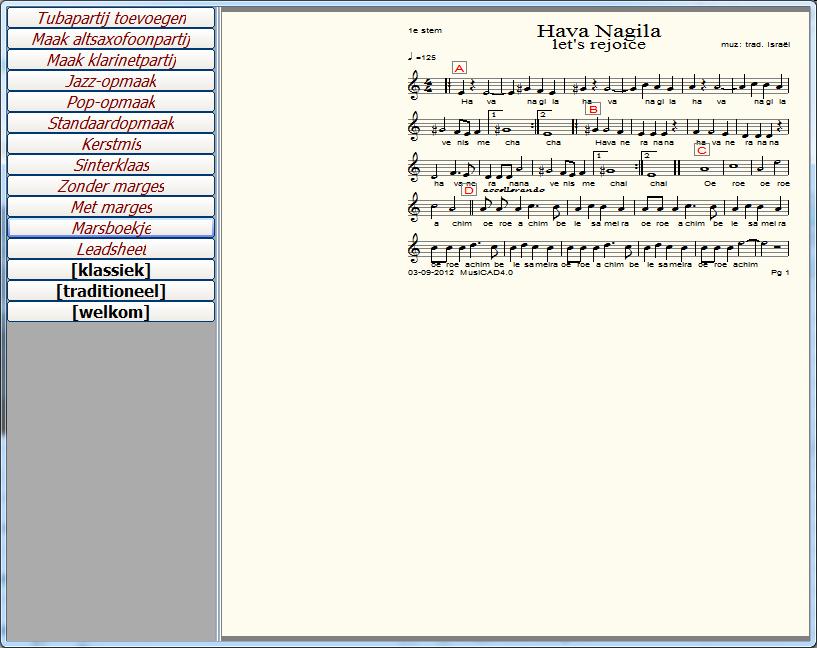Choose Maak altsaxofoonpartij
The height and width of the screenshot is (648, 817).
111,39
